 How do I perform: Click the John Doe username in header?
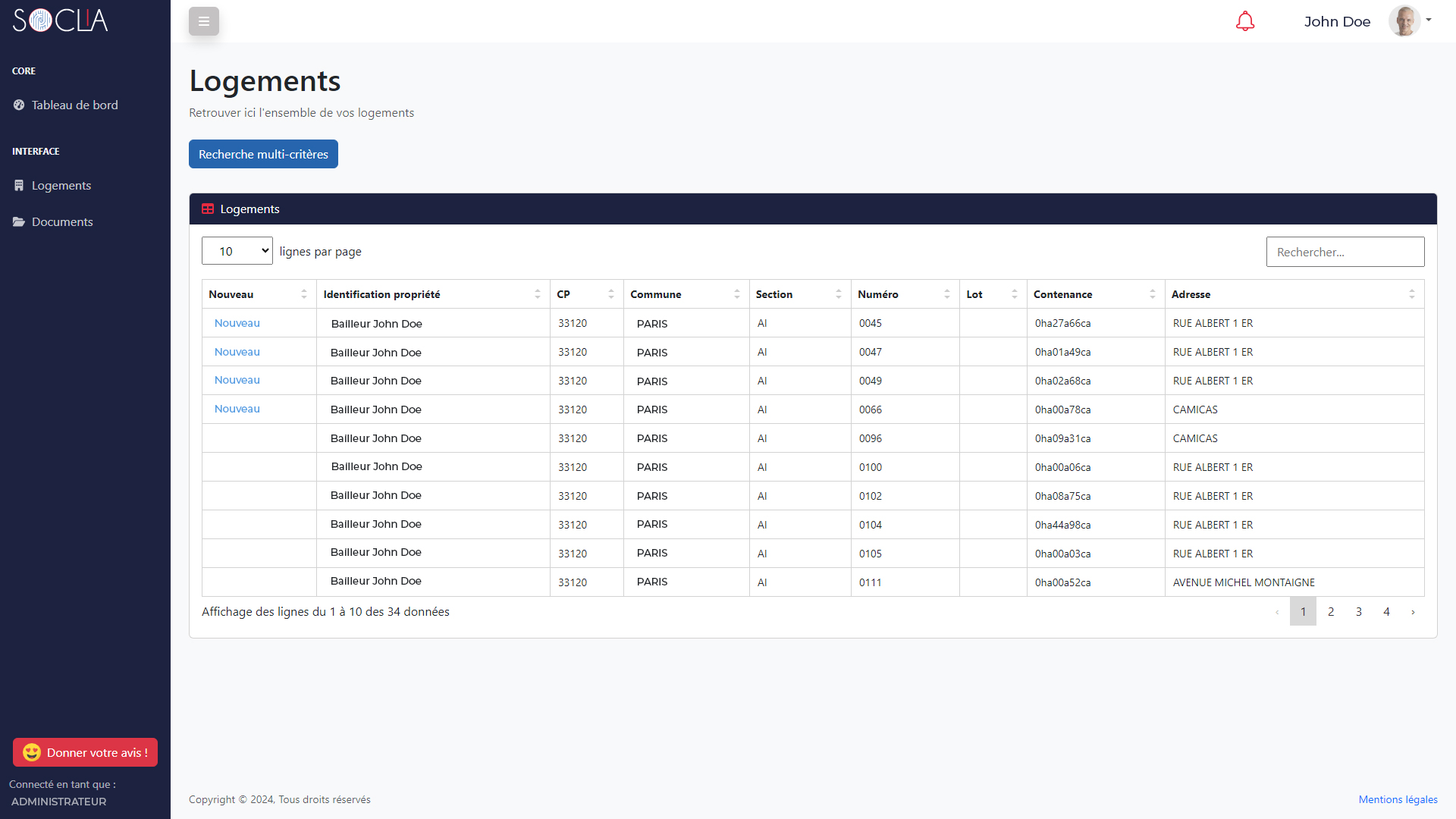1337,21
